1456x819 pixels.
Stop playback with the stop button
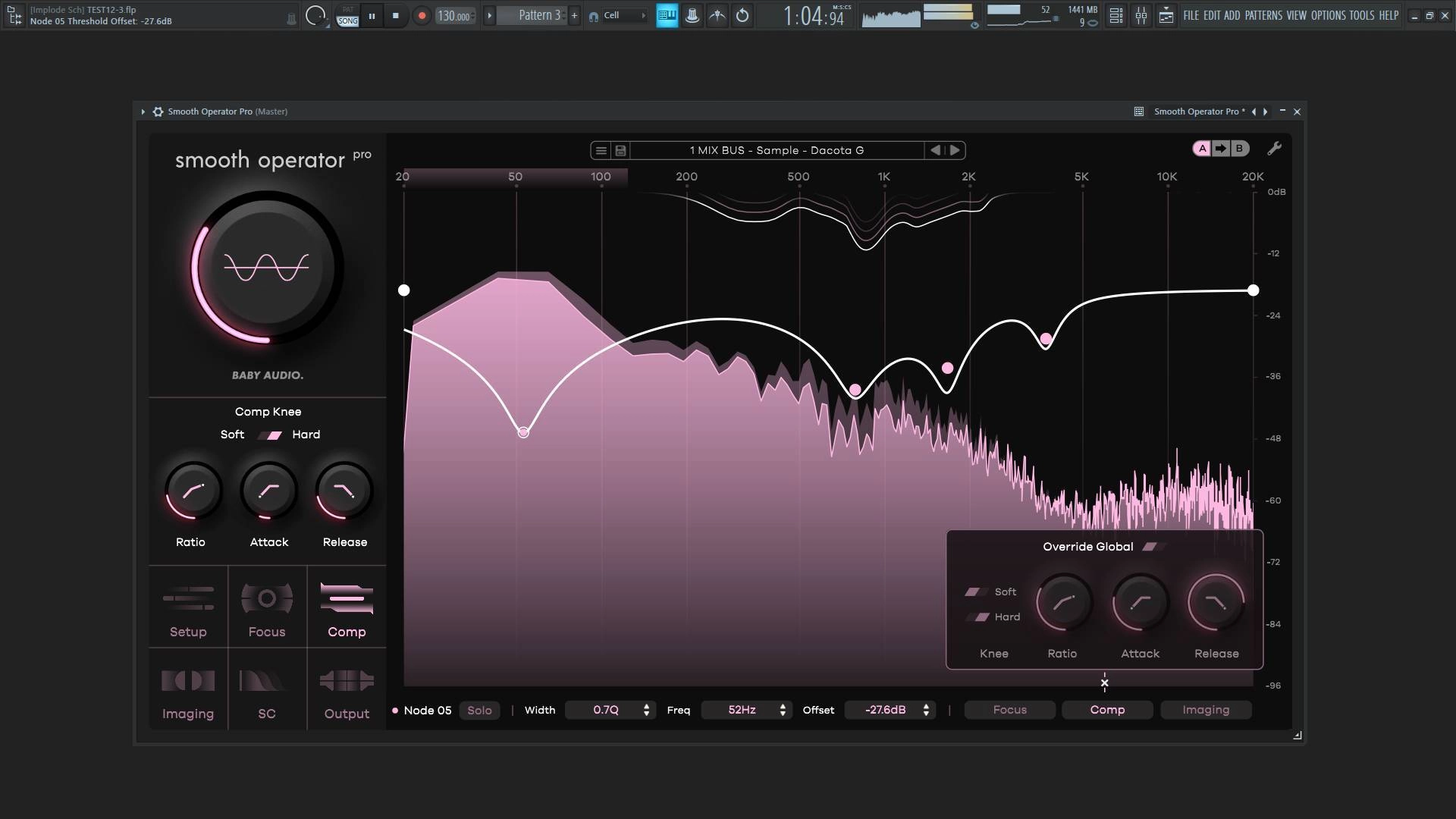395,15
